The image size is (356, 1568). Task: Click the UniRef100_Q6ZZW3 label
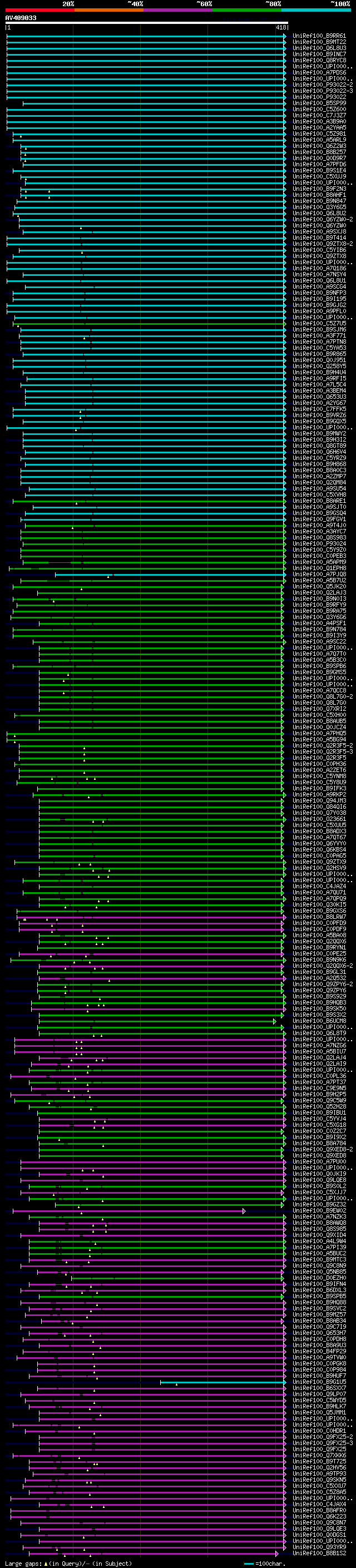tap(319, 146)
